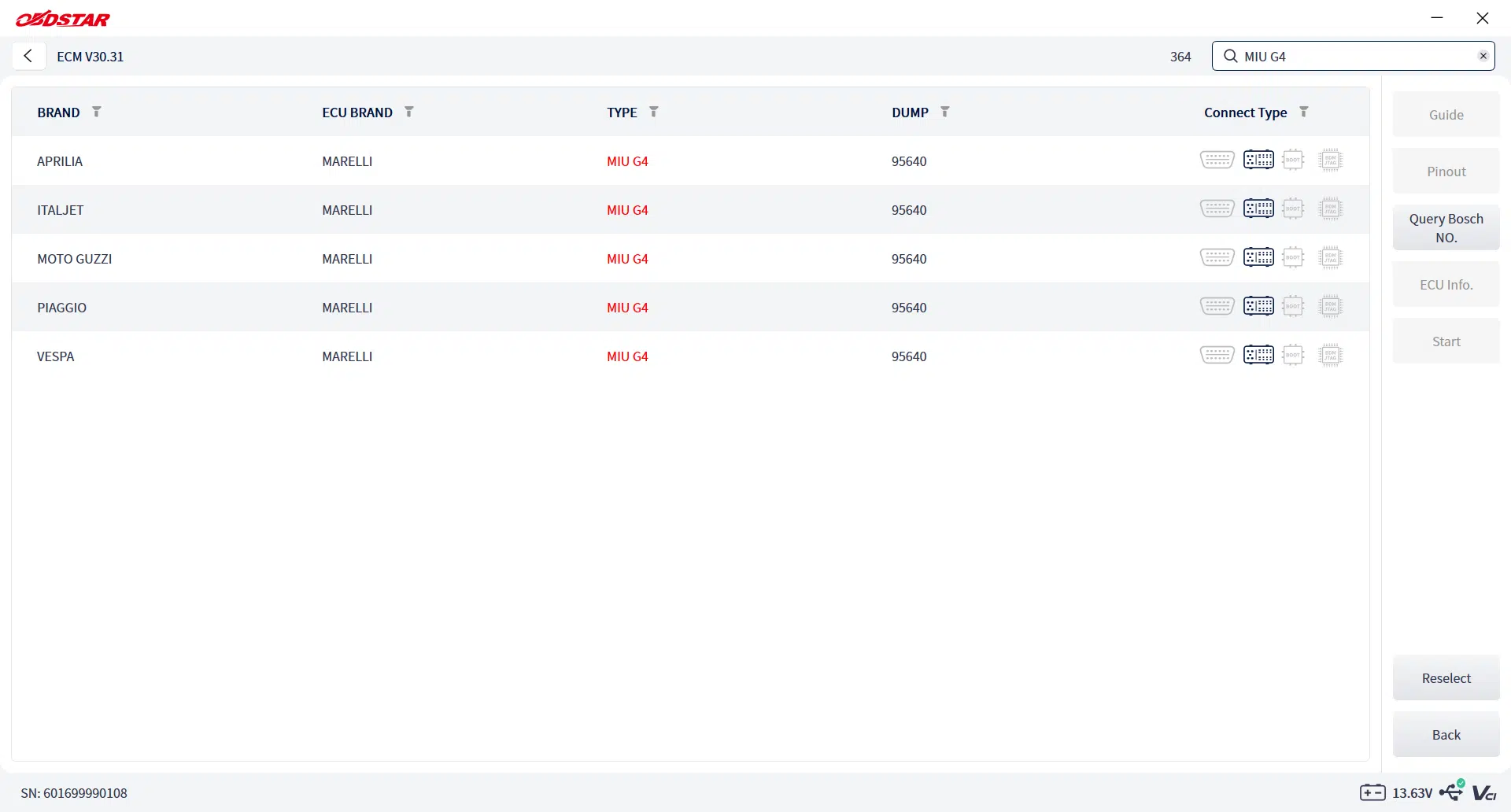Click MARELLI in the VESPA row

tap(347, 356)
